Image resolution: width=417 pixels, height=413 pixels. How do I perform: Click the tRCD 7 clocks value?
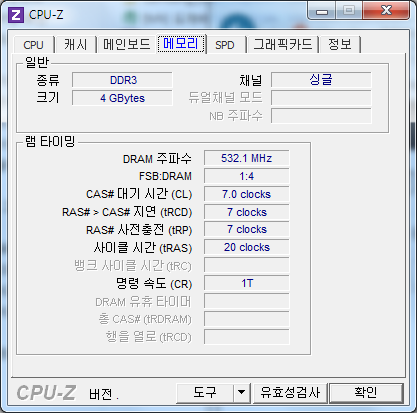click(x=247, y=212)
